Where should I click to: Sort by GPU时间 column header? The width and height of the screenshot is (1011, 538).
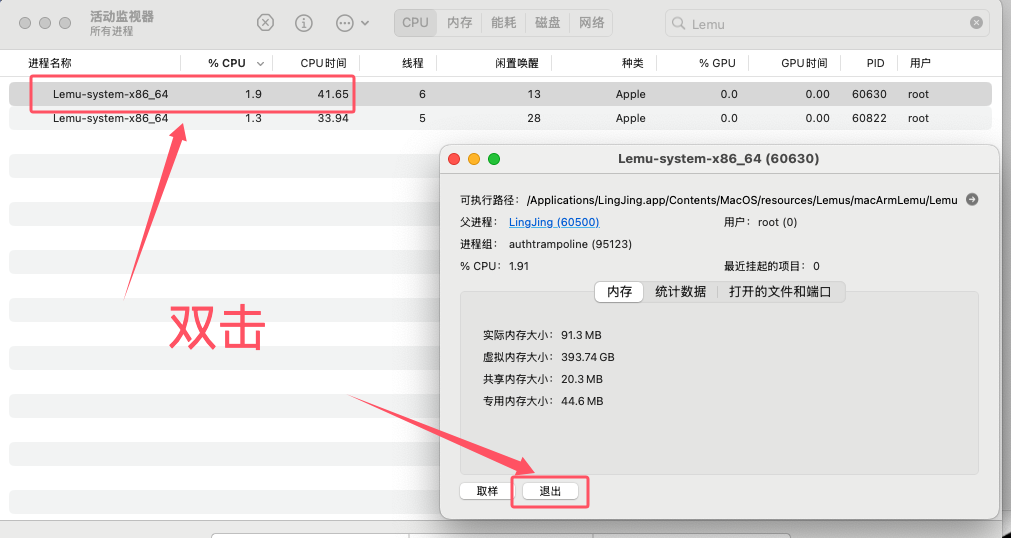803,63
